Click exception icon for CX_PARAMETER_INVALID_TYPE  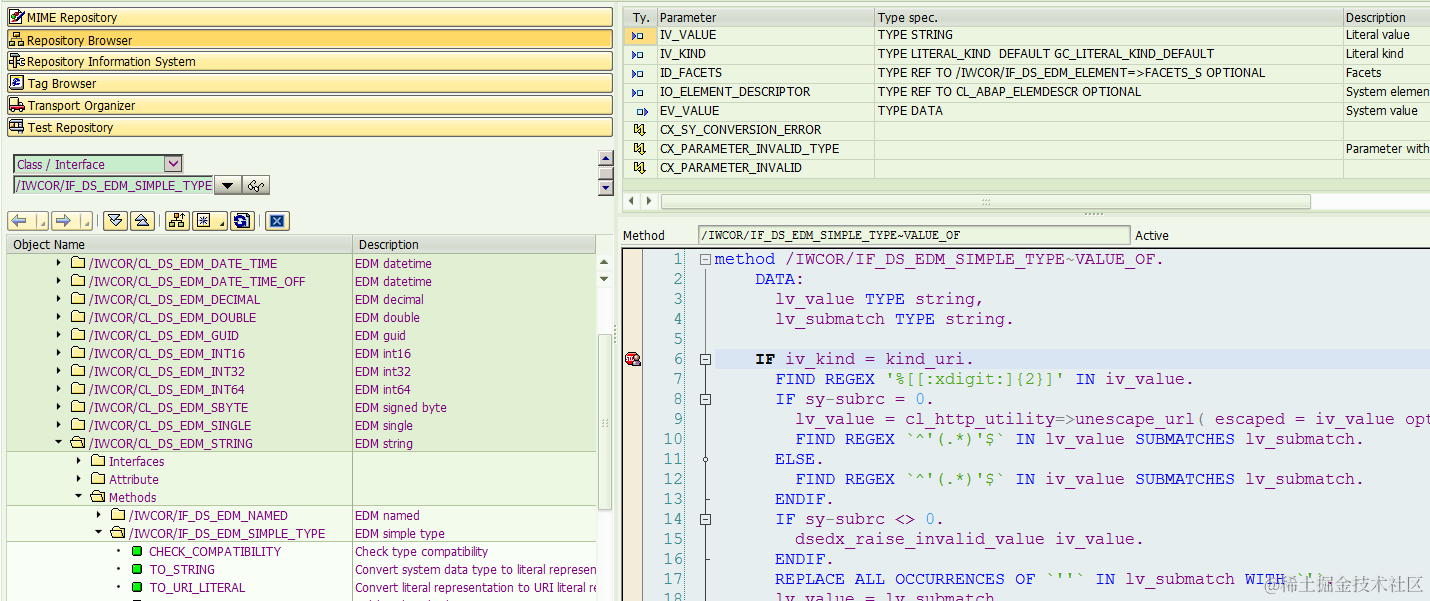639,149
